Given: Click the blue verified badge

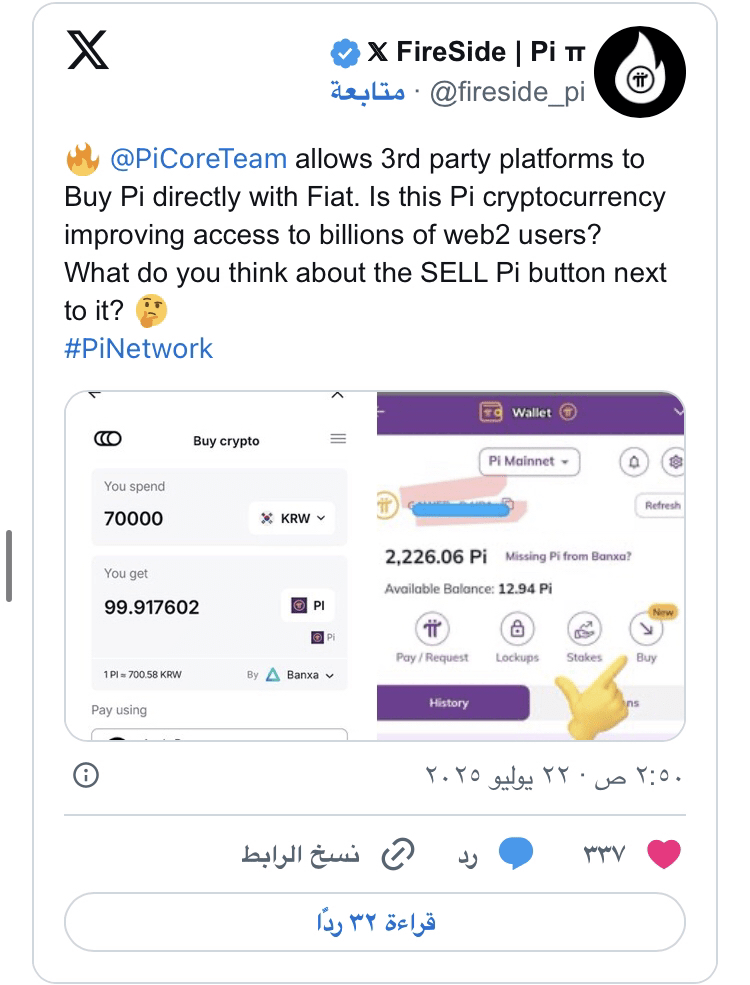Looking at the screenshot, I should (344, 53).
